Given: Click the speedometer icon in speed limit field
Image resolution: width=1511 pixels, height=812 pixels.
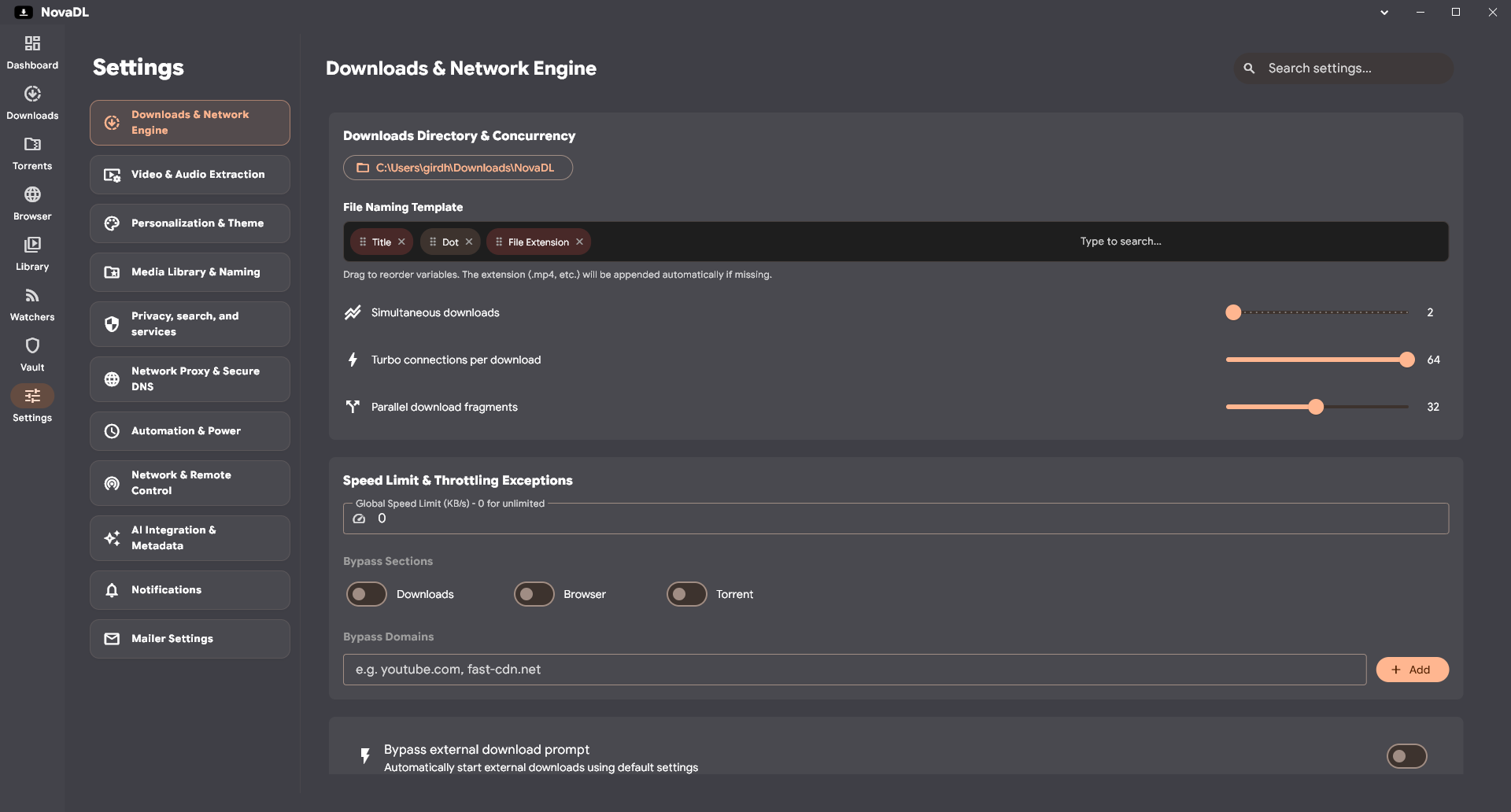Looking at the screenshot, I should (359, 519).
